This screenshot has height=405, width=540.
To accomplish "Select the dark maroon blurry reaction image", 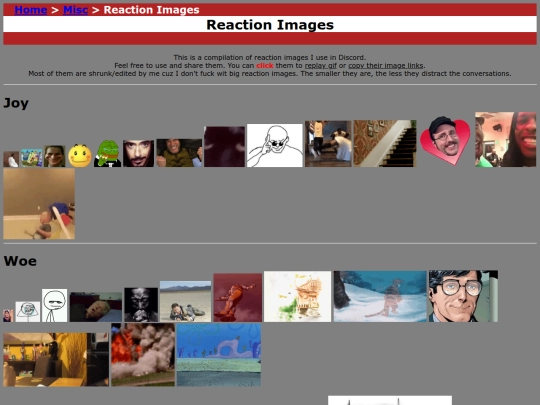I will coord(225,147).
